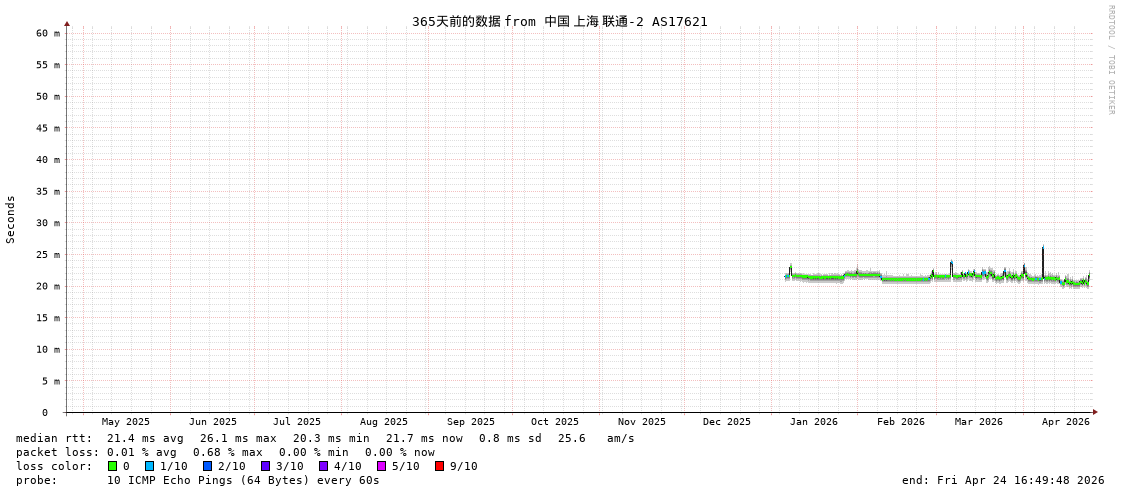Screen dimensions: 1121x494
Task: Select the May 2025 x-axis label
Action: 125,422
